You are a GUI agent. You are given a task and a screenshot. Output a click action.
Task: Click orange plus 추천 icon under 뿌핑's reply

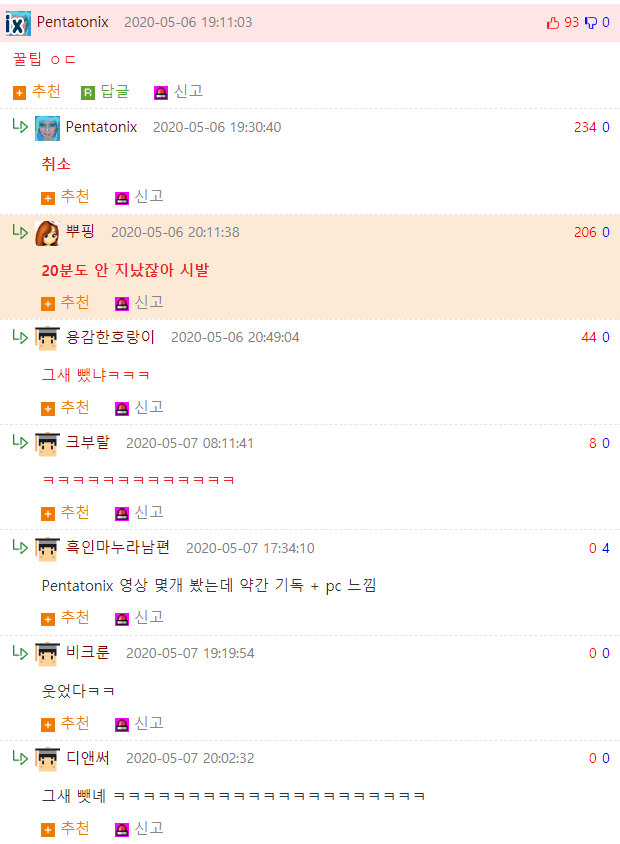(x=48, y=304)
